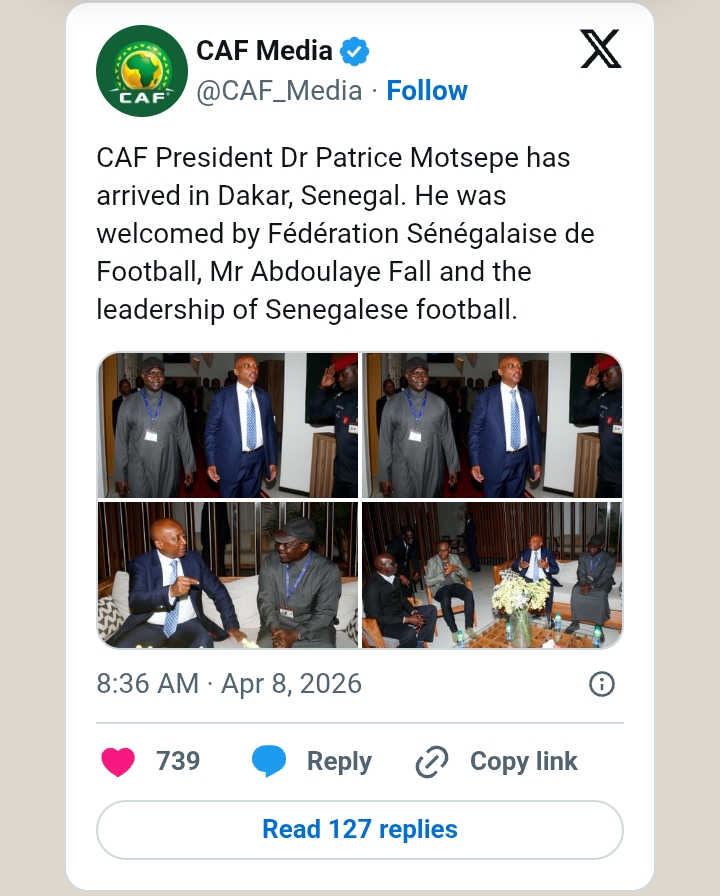Open the top-right photo in the grid
The width and height of the screenshot is (720, 896).
coord(492,425)
